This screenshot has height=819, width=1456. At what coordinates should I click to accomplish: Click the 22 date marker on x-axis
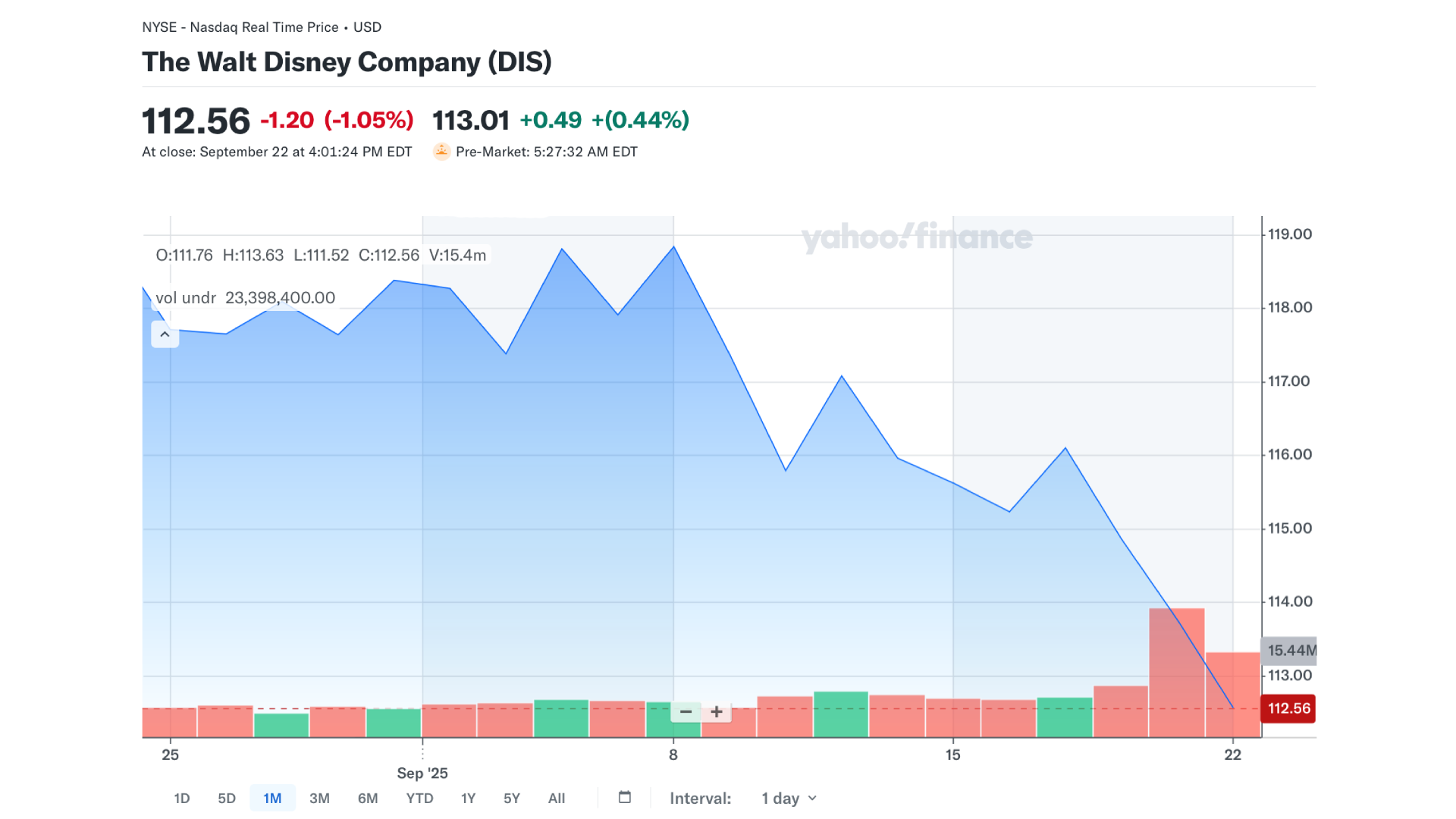[x=1233, y=755]
